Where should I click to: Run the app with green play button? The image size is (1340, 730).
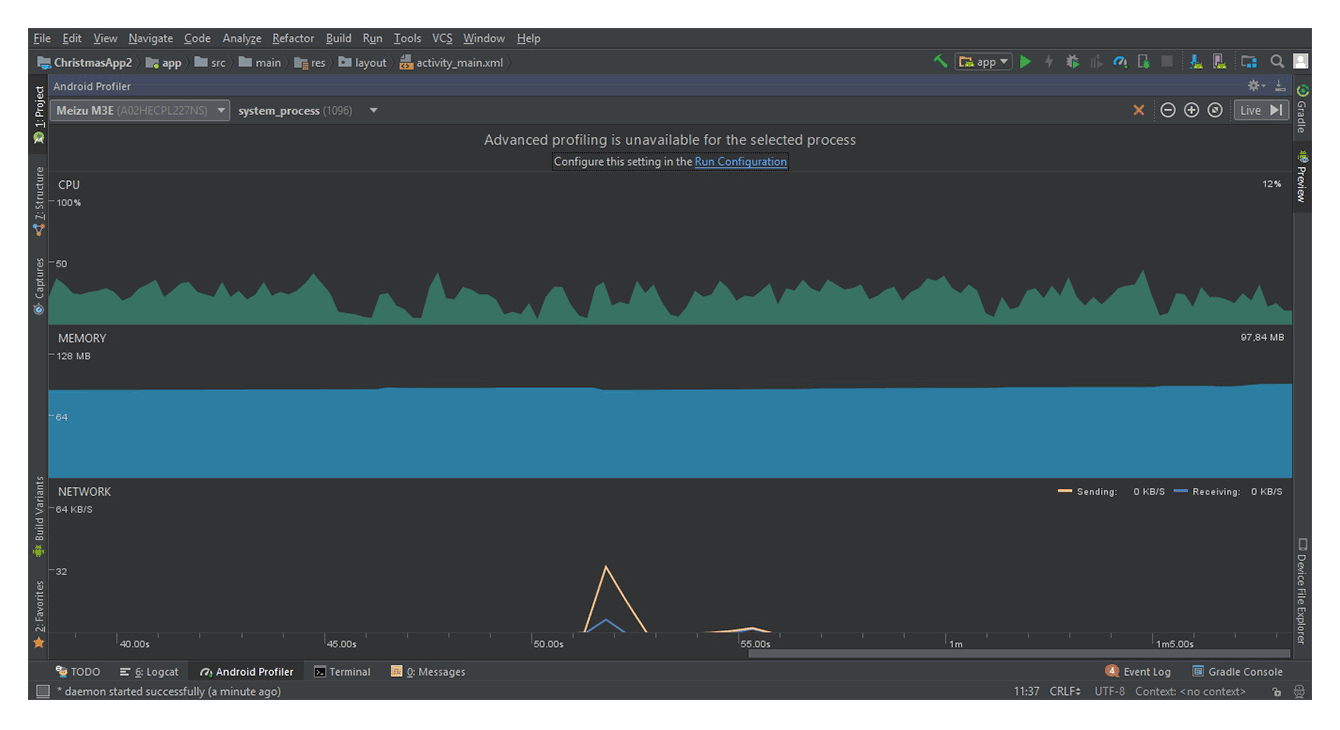point(1025,62)
